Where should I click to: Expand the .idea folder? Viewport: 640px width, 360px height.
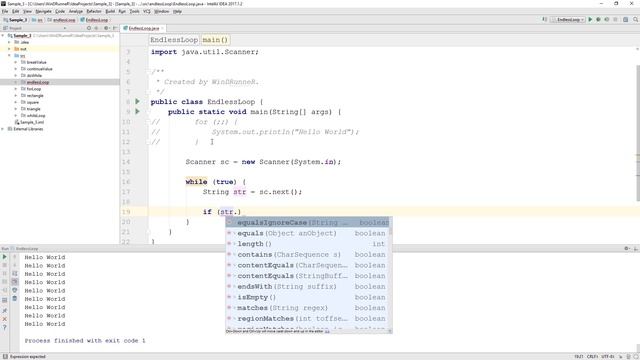point(9,42)
